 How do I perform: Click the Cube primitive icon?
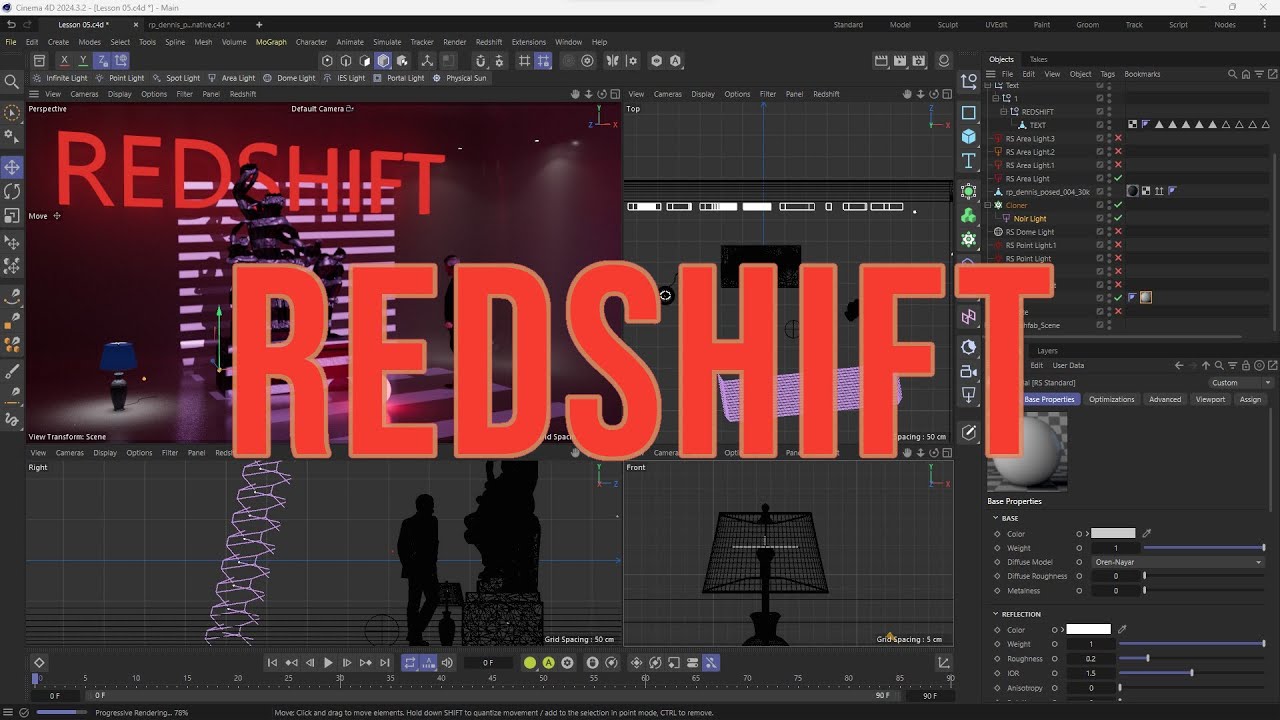pyautogui.click(x=968, y=136)
